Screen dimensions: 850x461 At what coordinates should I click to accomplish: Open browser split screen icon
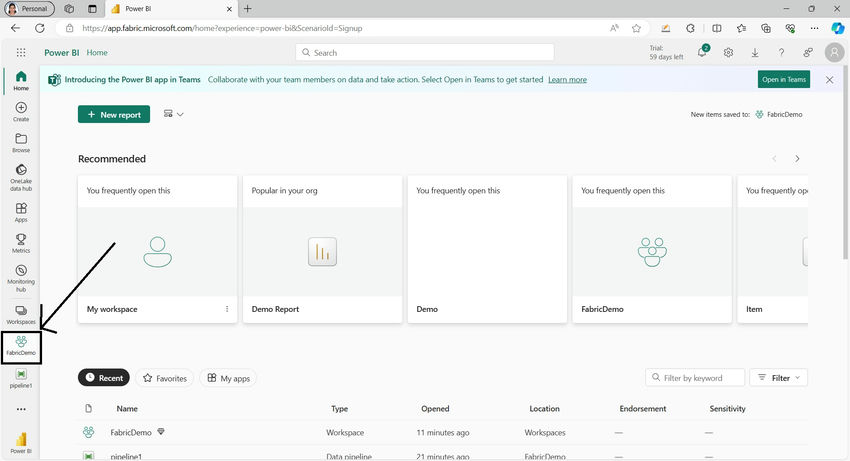coord(716,28)
